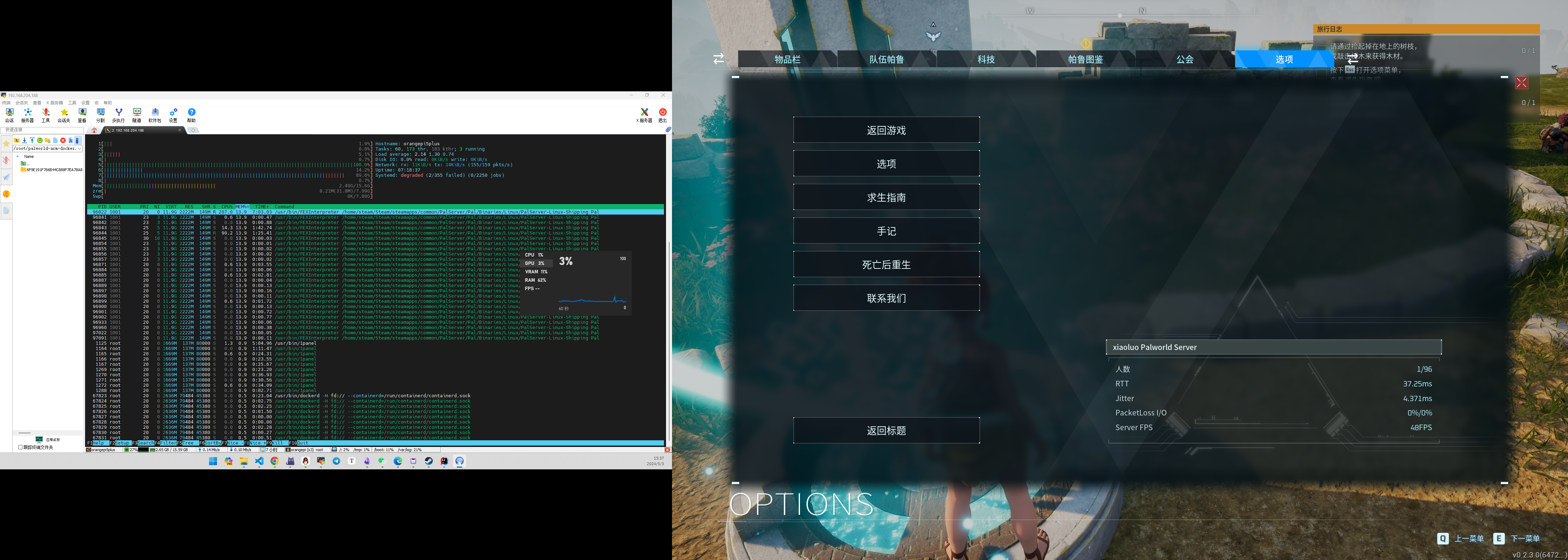The height and width of the screenshot is (560, 1568).
Task: Collapse the Name column arrow in file tree
Action: (17, 156)
